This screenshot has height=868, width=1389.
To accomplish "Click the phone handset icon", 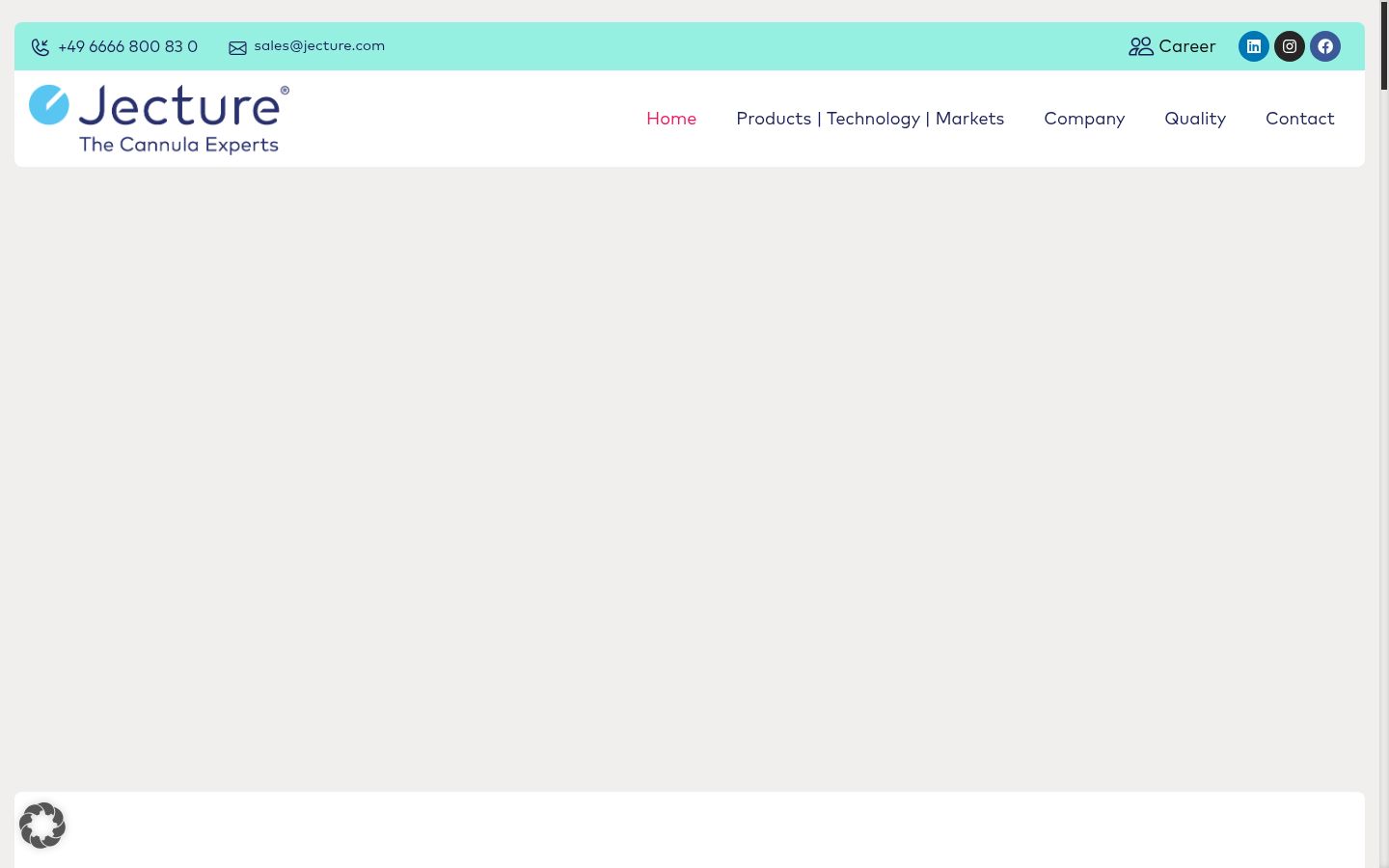I will click(41, 47).
